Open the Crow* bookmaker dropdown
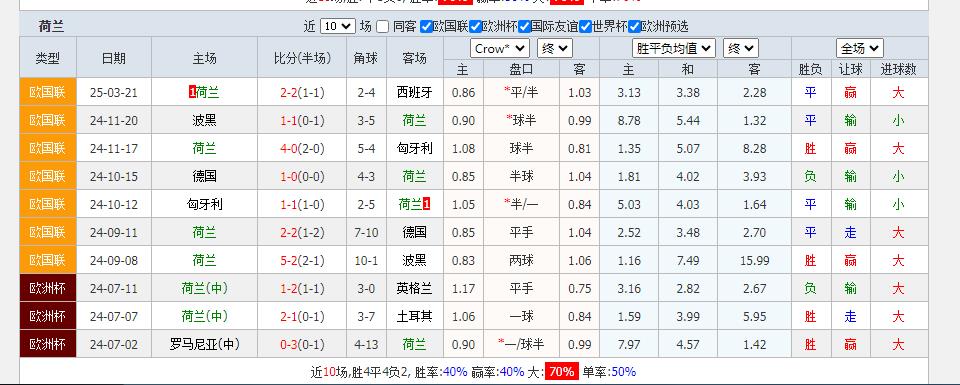The width and height of the screenshot is (960, 385). pyautogui.click(x=500, y=48)
